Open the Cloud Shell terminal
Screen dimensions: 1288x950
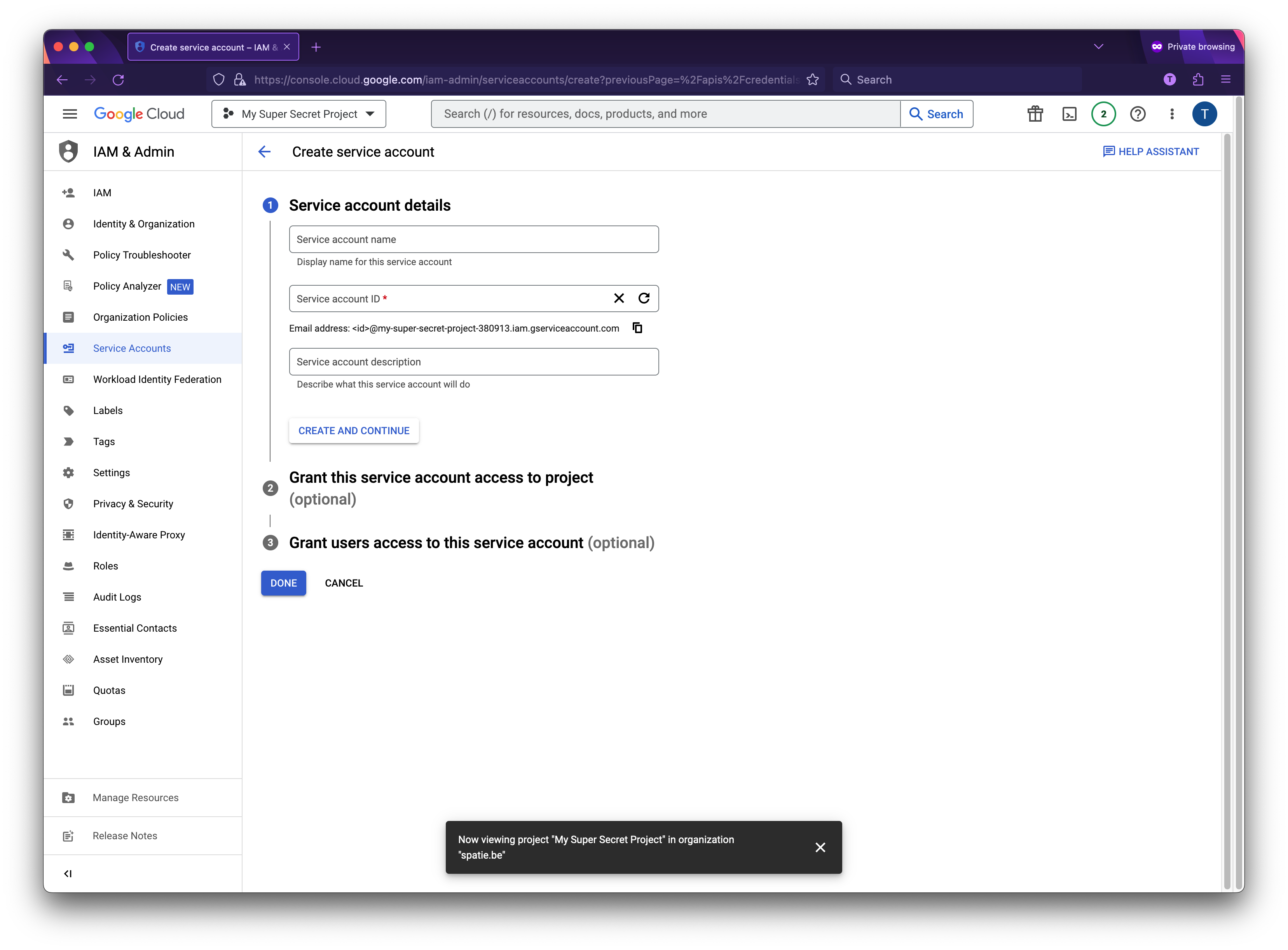point(1069,113)
